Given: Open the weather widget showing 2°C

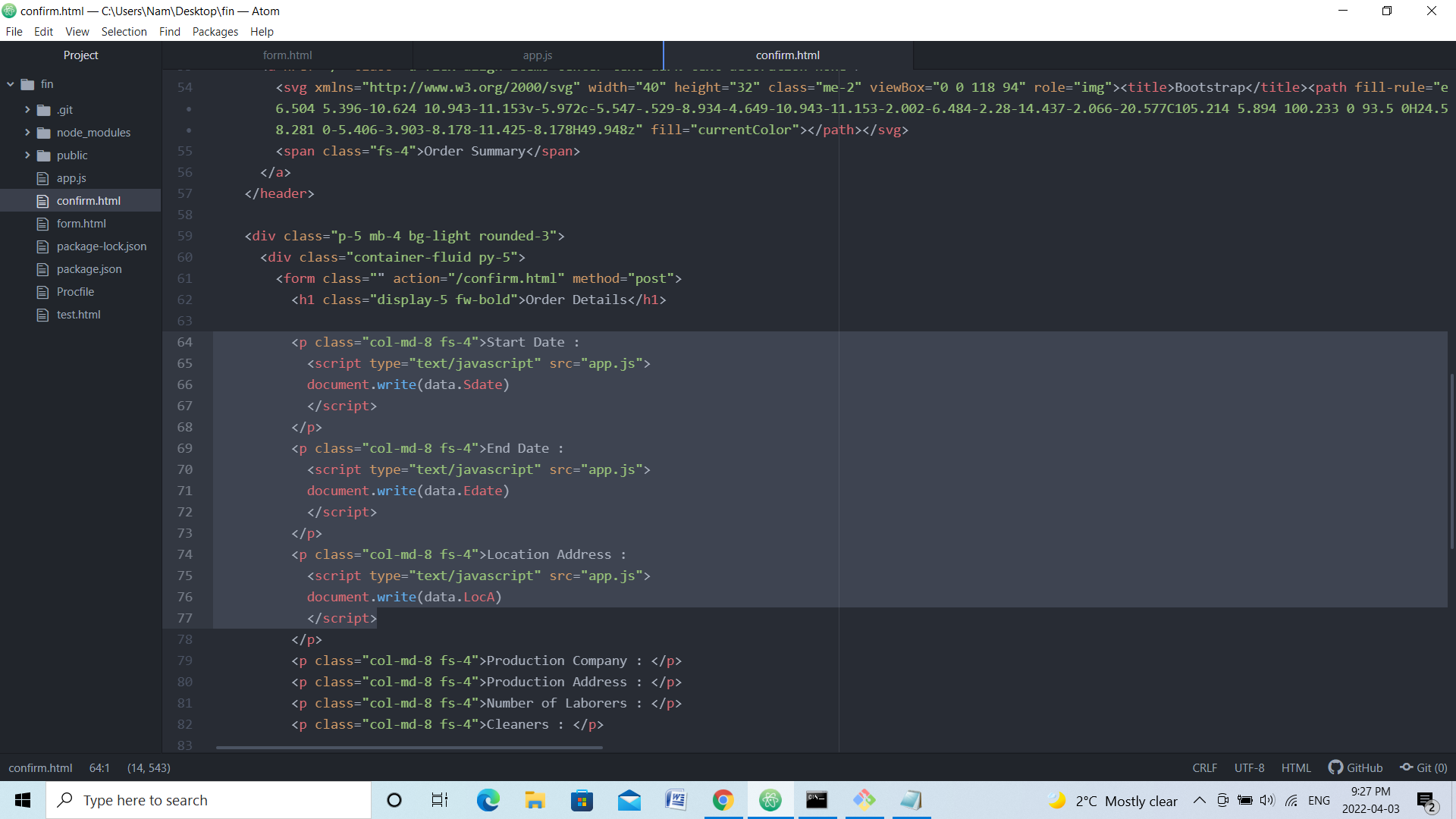Looking at the screenshot, I should tap(1112, 801).
